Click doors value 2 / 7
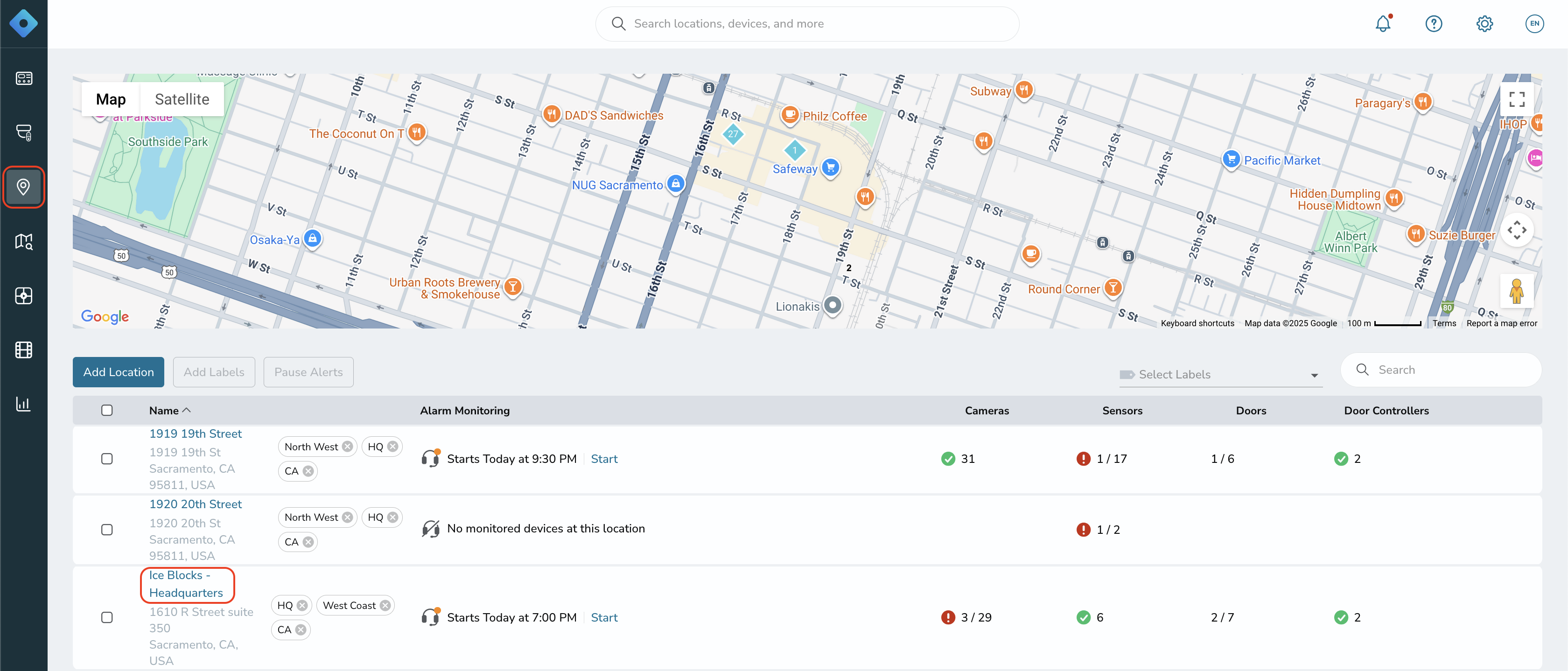The height and width of the screenshot is (671, 1568). [x=1222, y=617]
